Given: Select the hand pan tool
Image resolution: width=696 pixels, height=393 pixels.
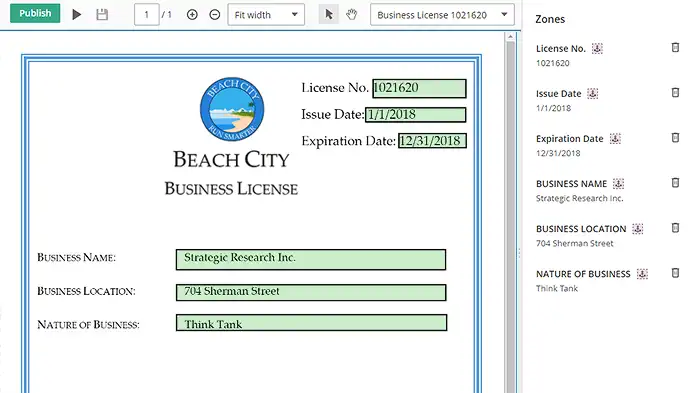Looking at the screenshot, I should click(352, 15).
